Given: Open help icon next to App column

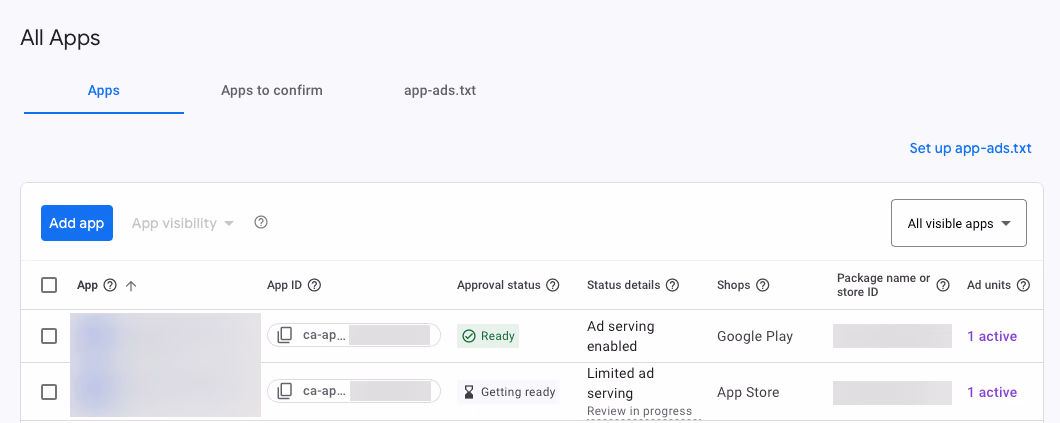Looking at the screenshot, I should (x=110, y=285).
